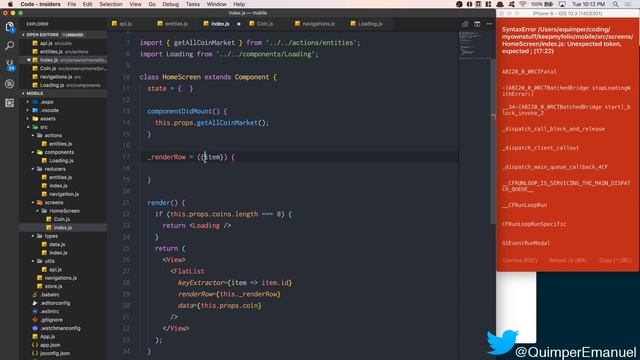Image resolution: width=640 pixels, height=360 pixels.
Task: Open the Selection menu
Action: [111, 4]
